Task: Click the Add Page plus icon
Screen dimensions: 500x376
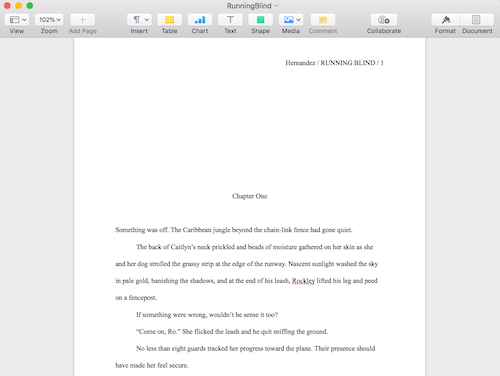Action: (82, 20)
